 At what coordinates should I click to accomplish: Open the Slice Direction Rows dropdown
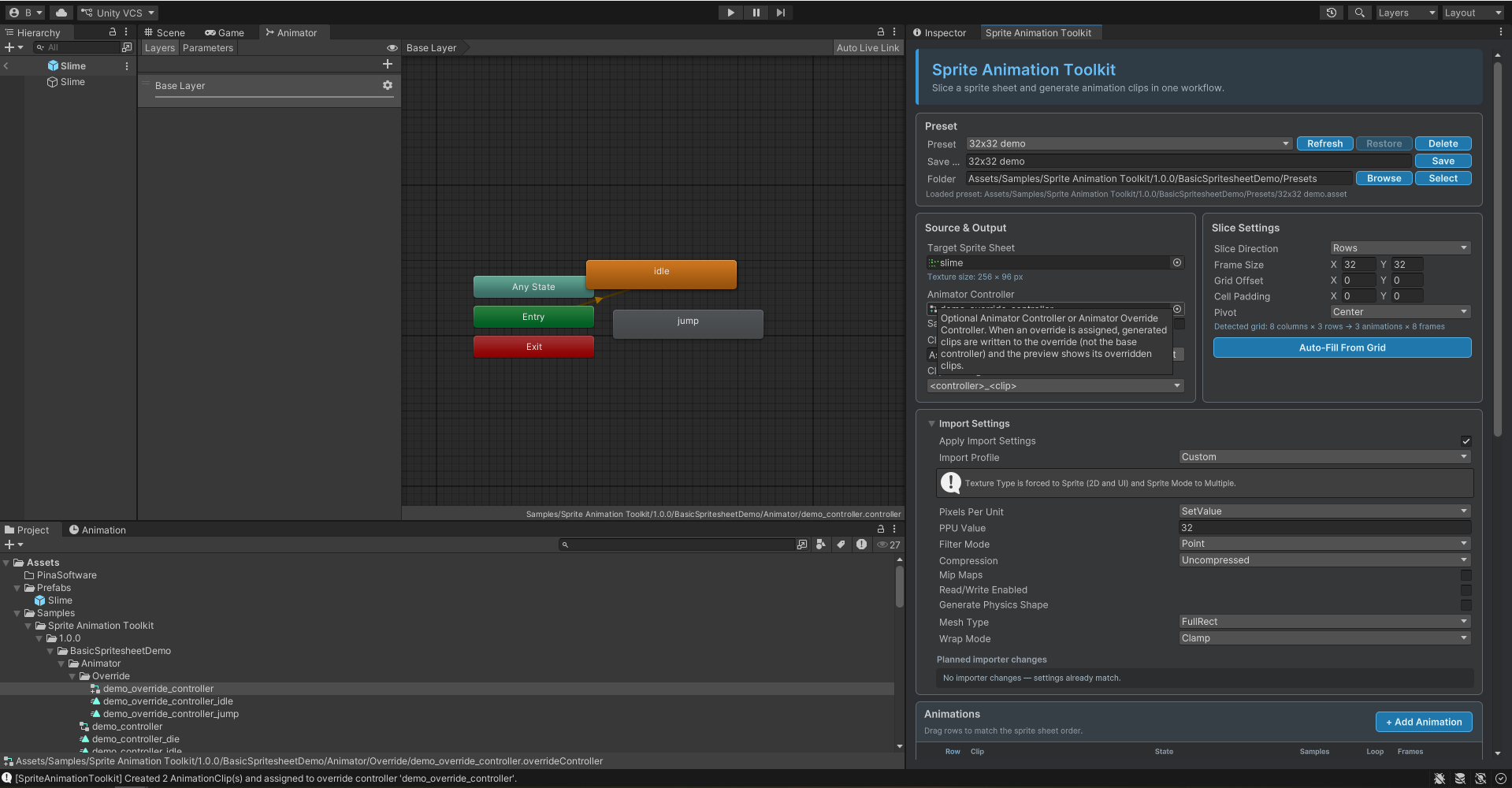tap(1400, 248)
